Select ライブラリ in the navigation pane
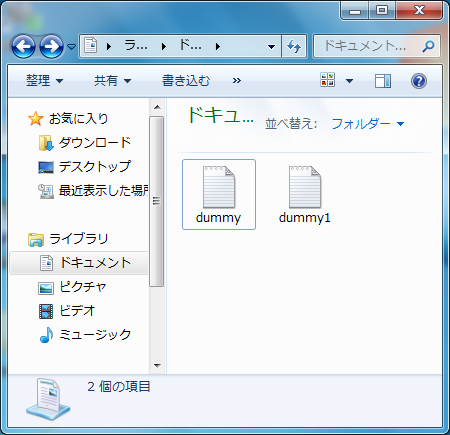 click(79, 239)
